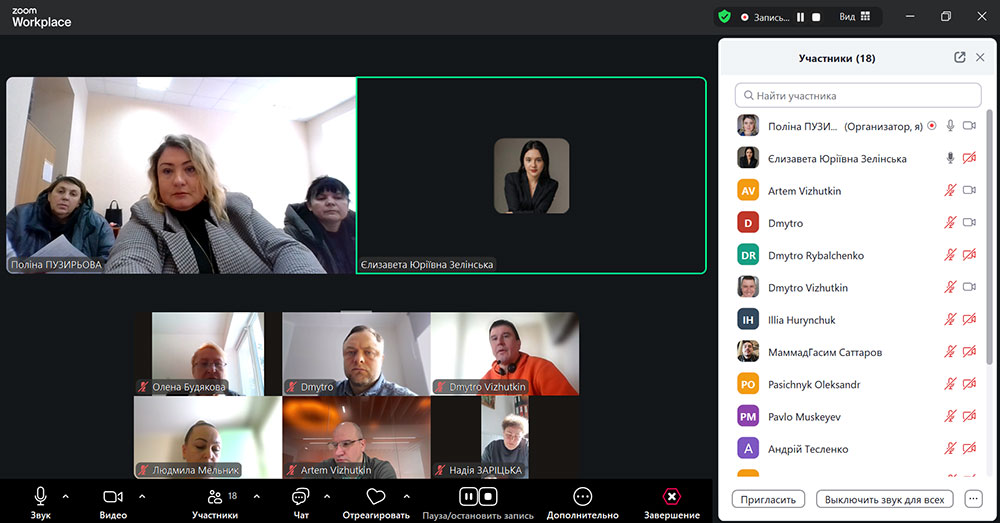Screen dimensions: 1000x523
Task: Unmute Artem Vizhutkin in participants list
Action: pos(950,191)
